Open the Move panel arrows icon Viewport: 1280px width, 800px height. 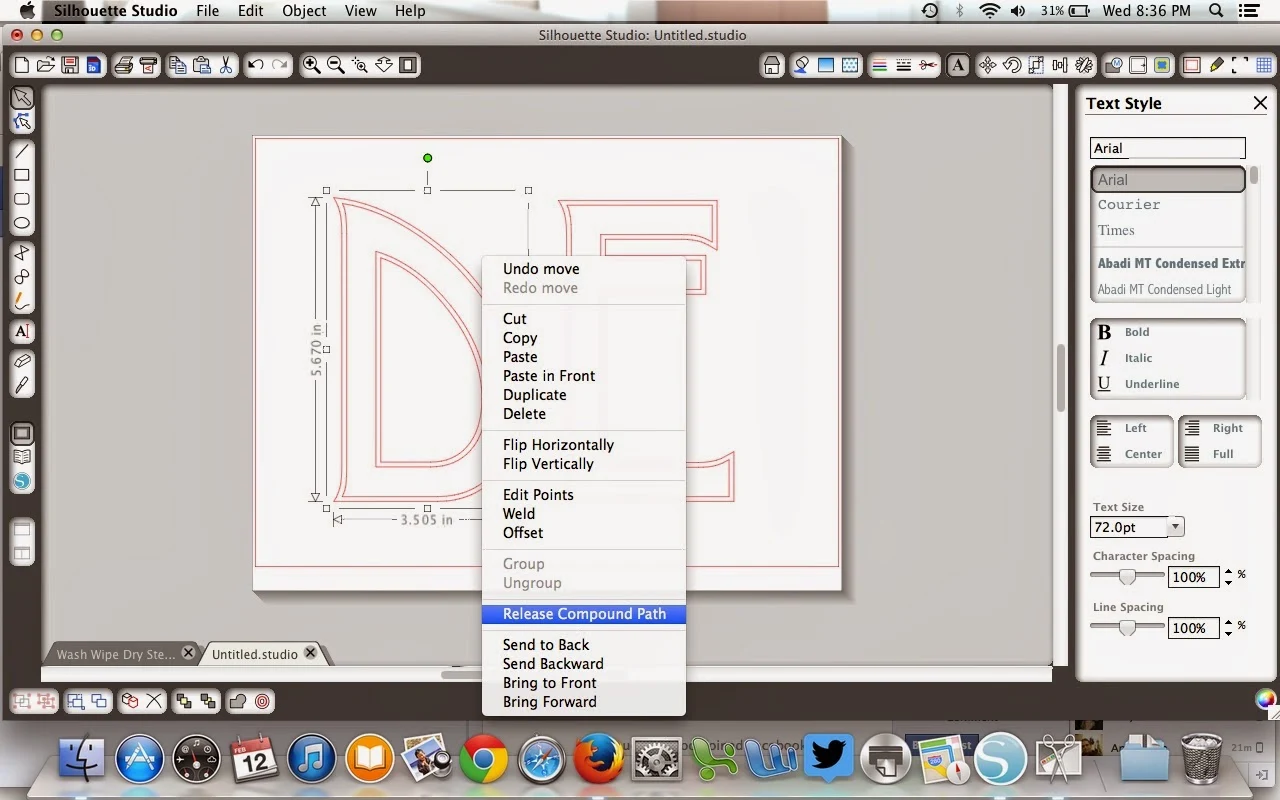tap(988, 66)
